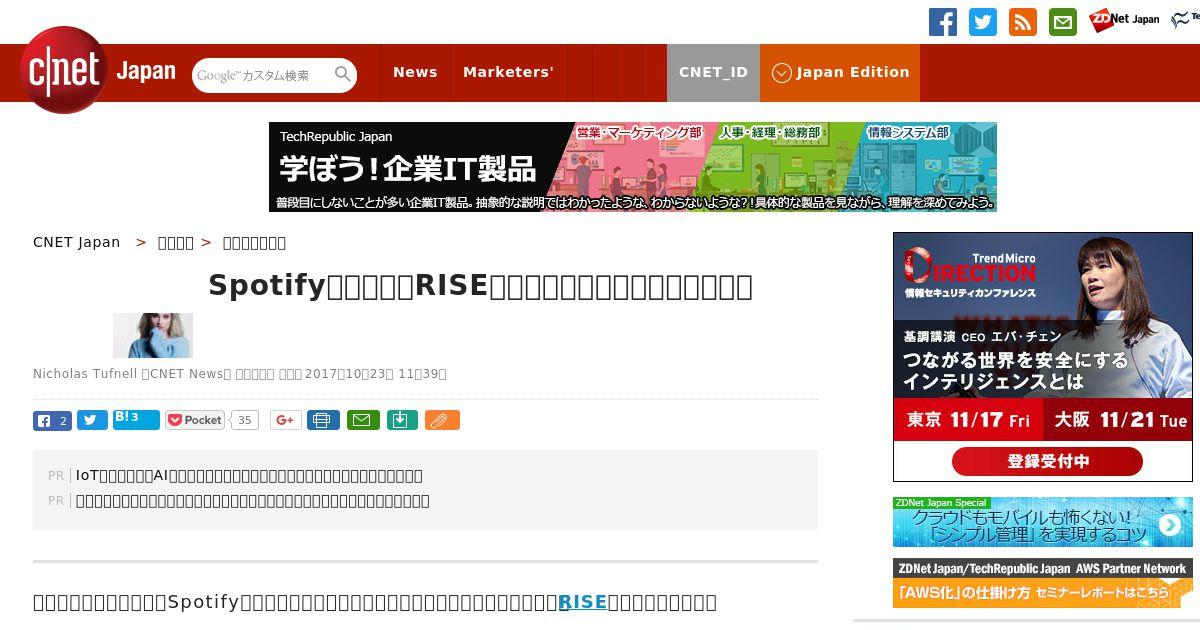This screenshot has height=630, width=1200.
Task: Follow the CNET Japan breadcrumb link
Action: pos(77,242)
